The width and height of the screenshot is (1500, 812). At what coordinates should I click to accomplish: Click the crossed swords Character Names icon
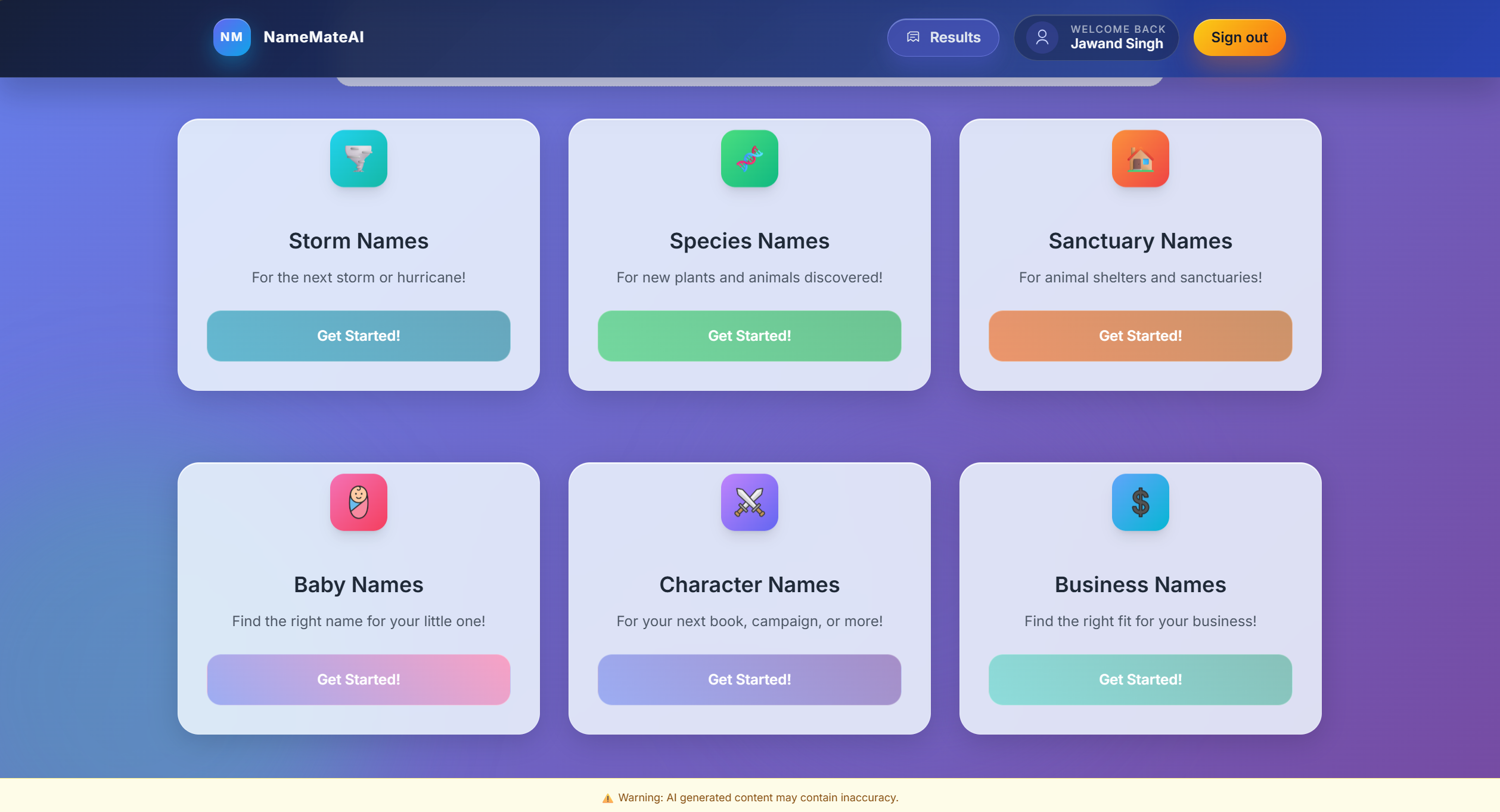749,502
